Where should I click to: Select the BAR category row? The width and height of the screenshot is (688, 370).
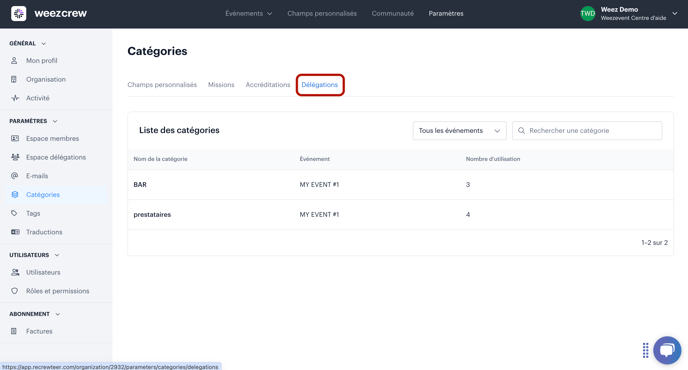400,185
